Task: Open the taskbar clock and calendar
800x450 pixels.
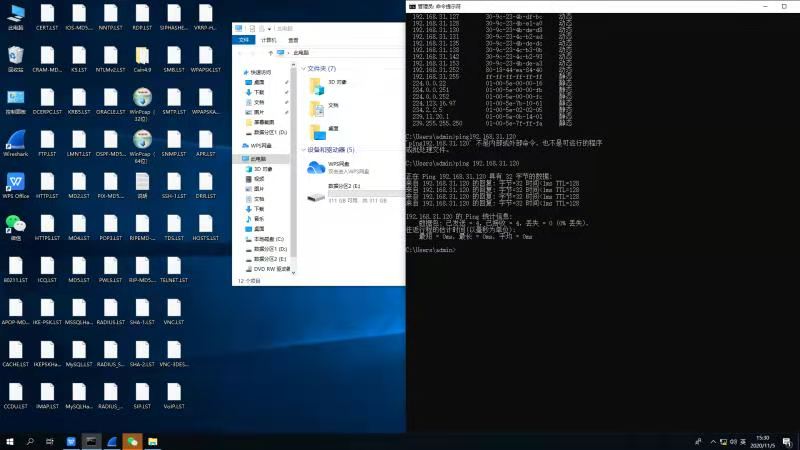Action: [x=762, y=442]
